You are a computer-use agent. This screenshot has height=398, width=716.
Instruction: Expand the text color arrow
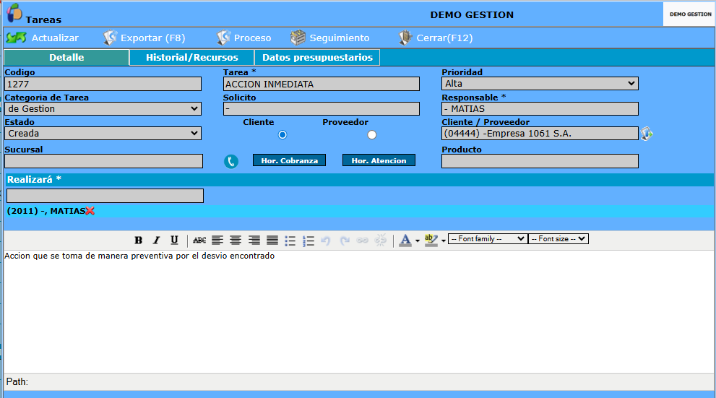(x=417, y=241)
